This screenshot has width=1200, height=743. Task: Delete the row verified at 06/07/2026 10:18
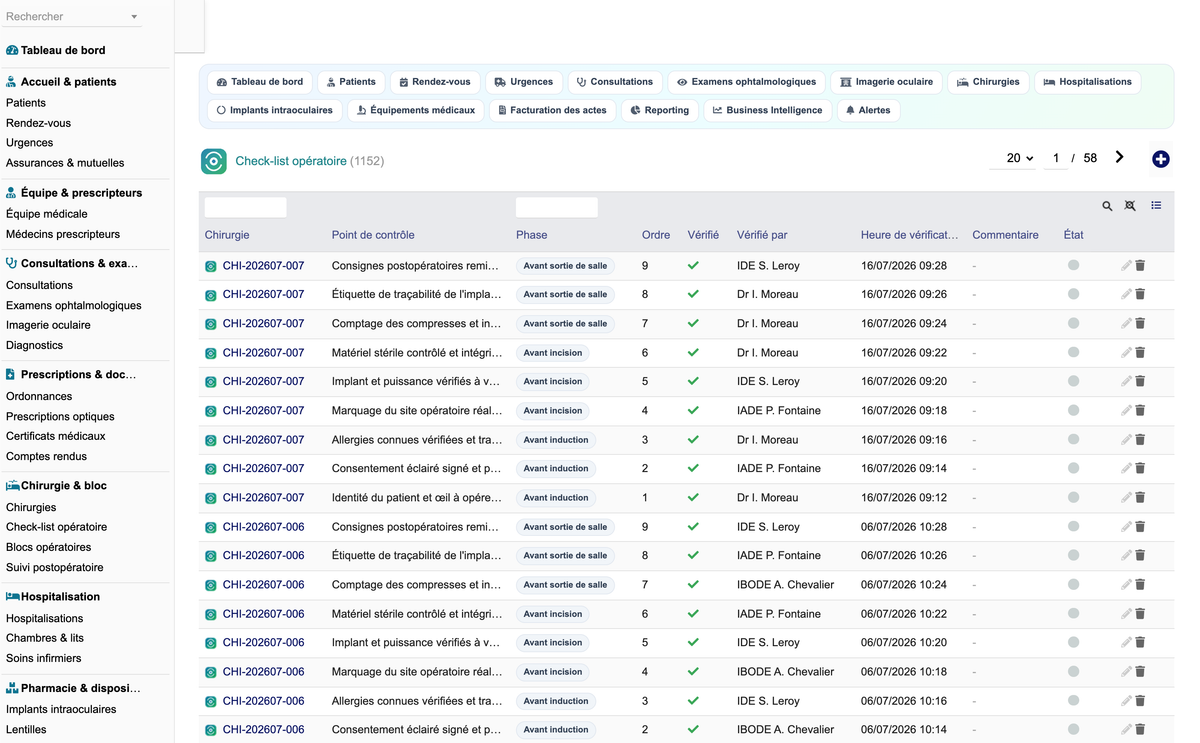[x=1140, y=672]
